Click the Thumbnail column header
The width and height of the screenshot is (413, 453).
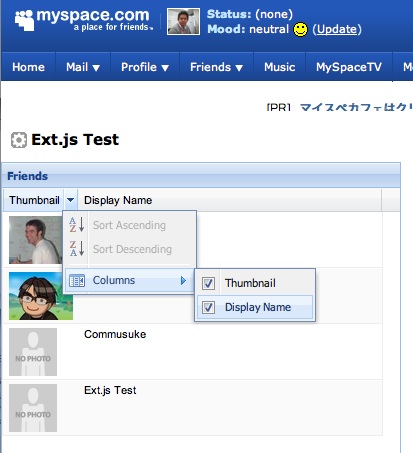click(x=34, y=200)
